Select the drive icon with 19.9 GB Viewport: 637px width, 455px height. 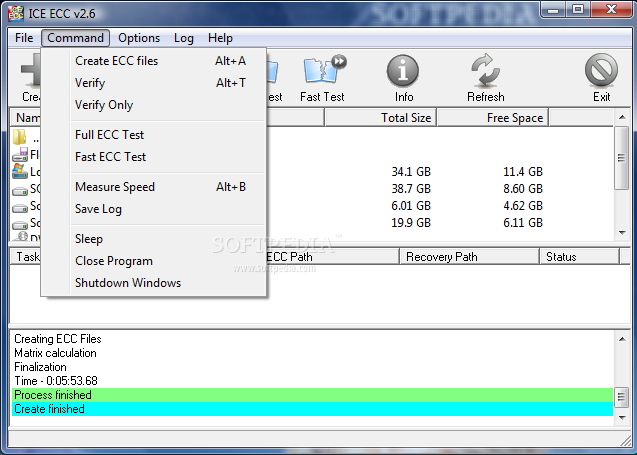click(20, 224)
